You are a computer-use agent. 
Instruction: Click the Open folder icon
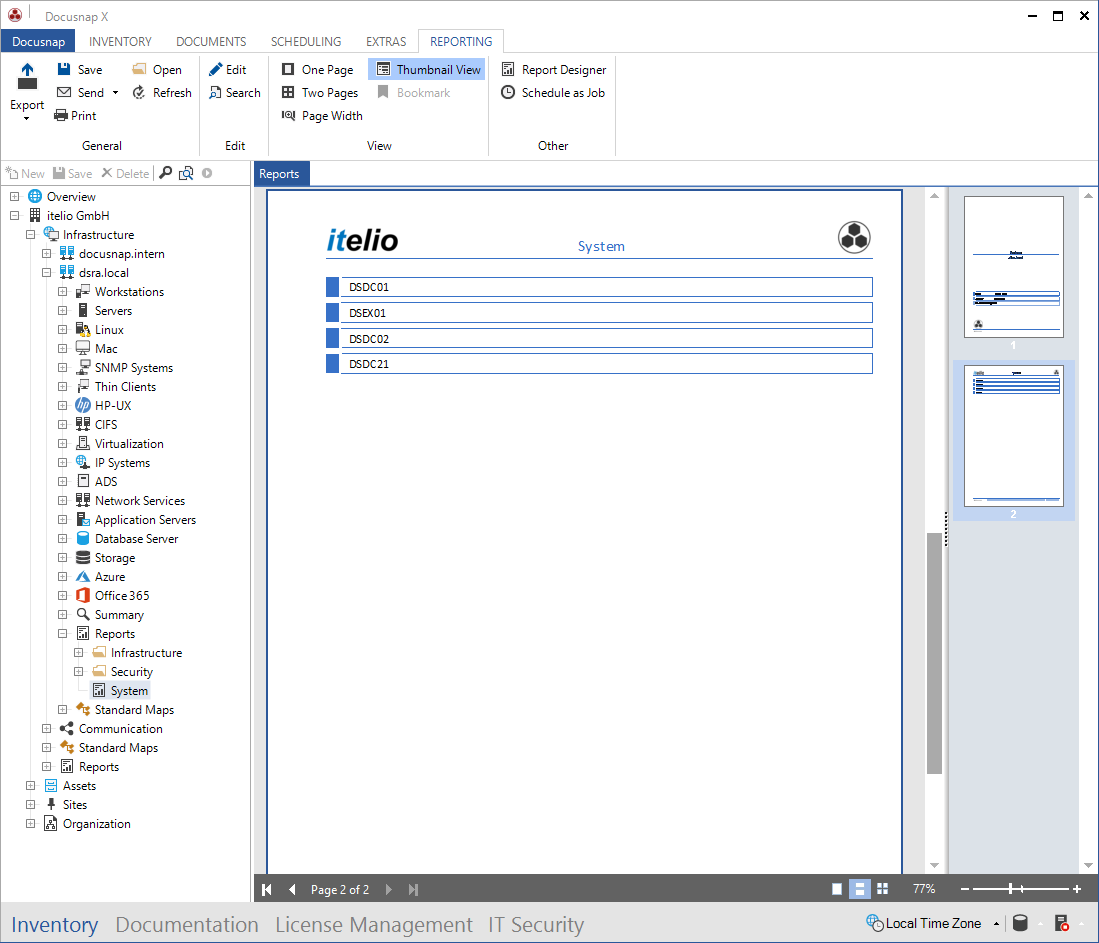[139, 69]
